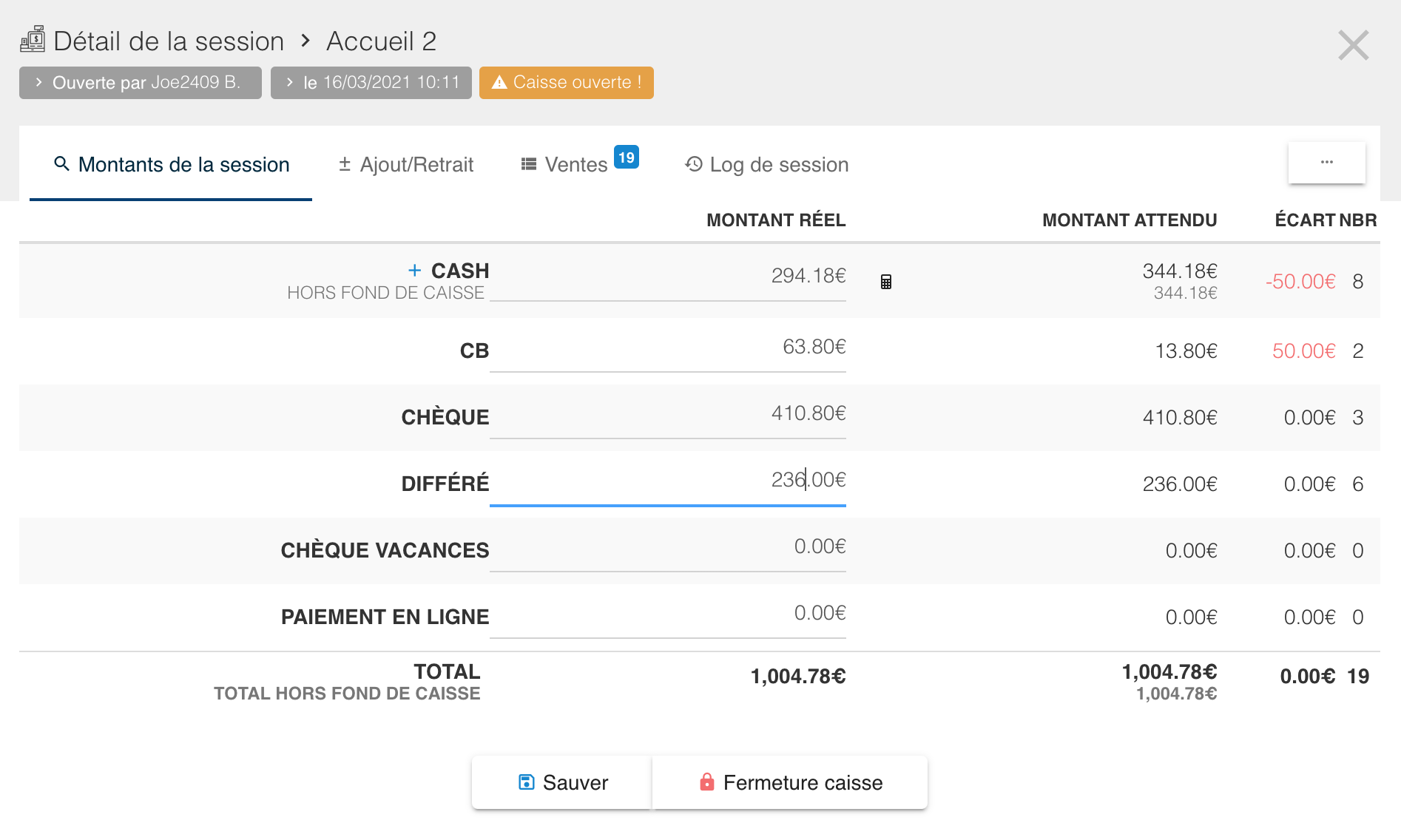1401x840 pixels.
Task: Click the cash register icon in header
Action: [33, 40]
